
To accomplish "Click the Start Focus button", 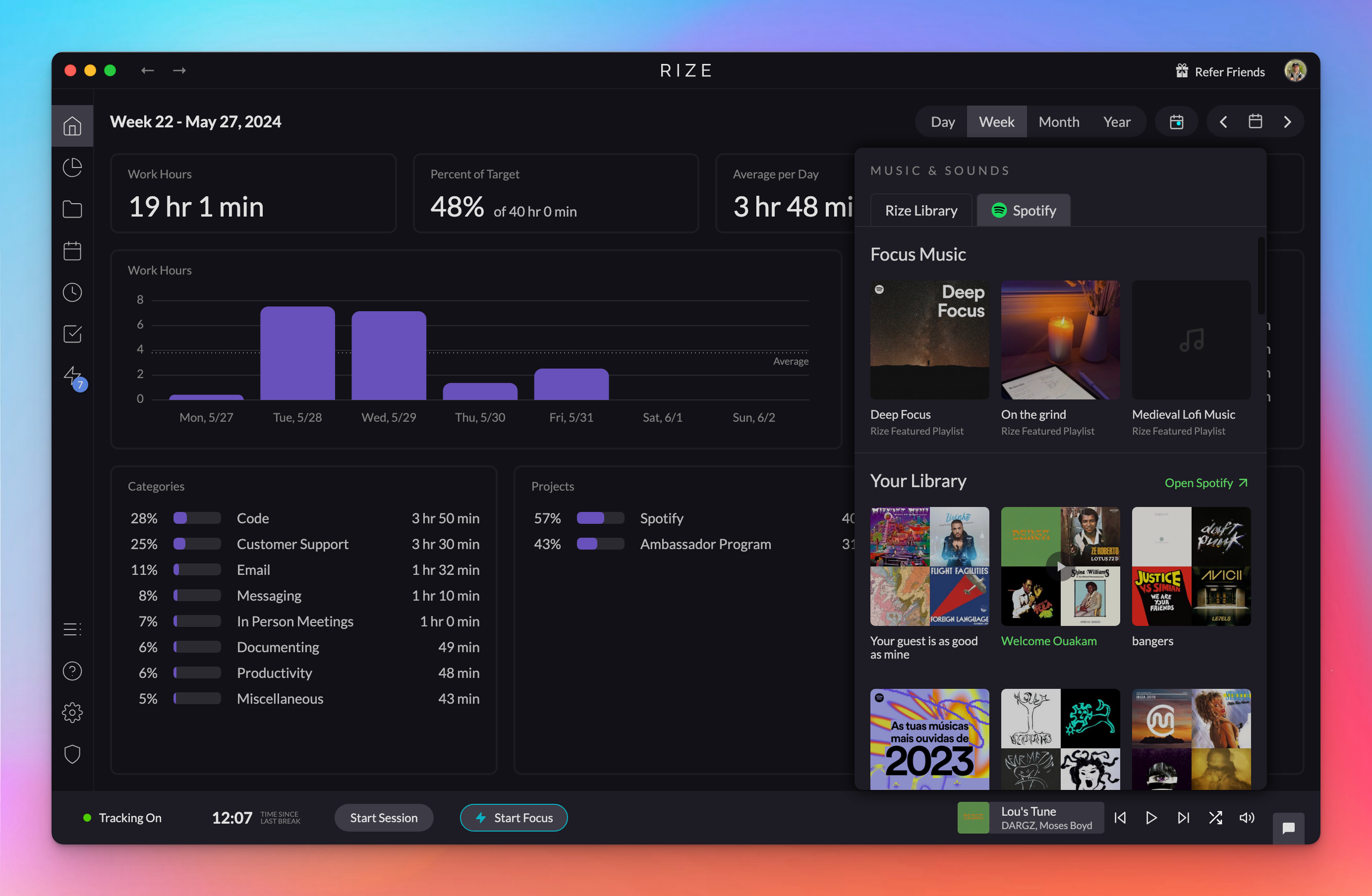I will 514,818.
